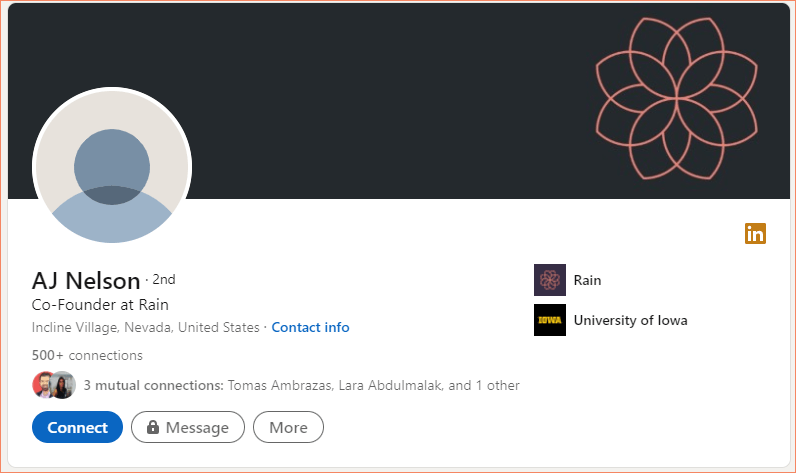
Task: Click the first mutual connection's photo
Action: 44,385
